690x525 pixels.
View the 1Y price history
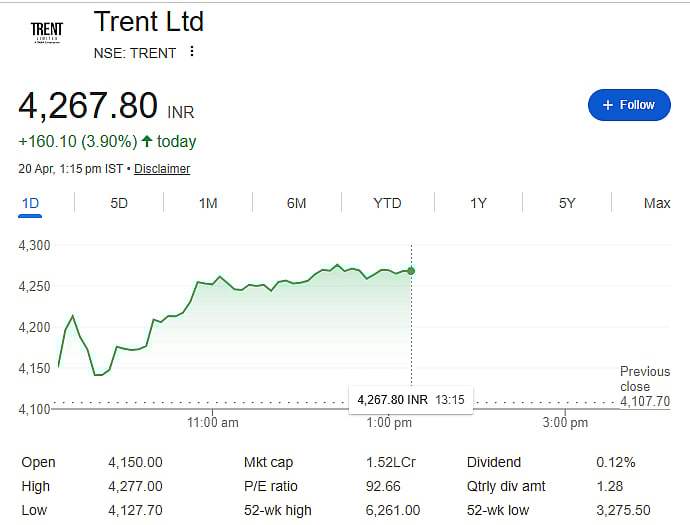point(478,203)
